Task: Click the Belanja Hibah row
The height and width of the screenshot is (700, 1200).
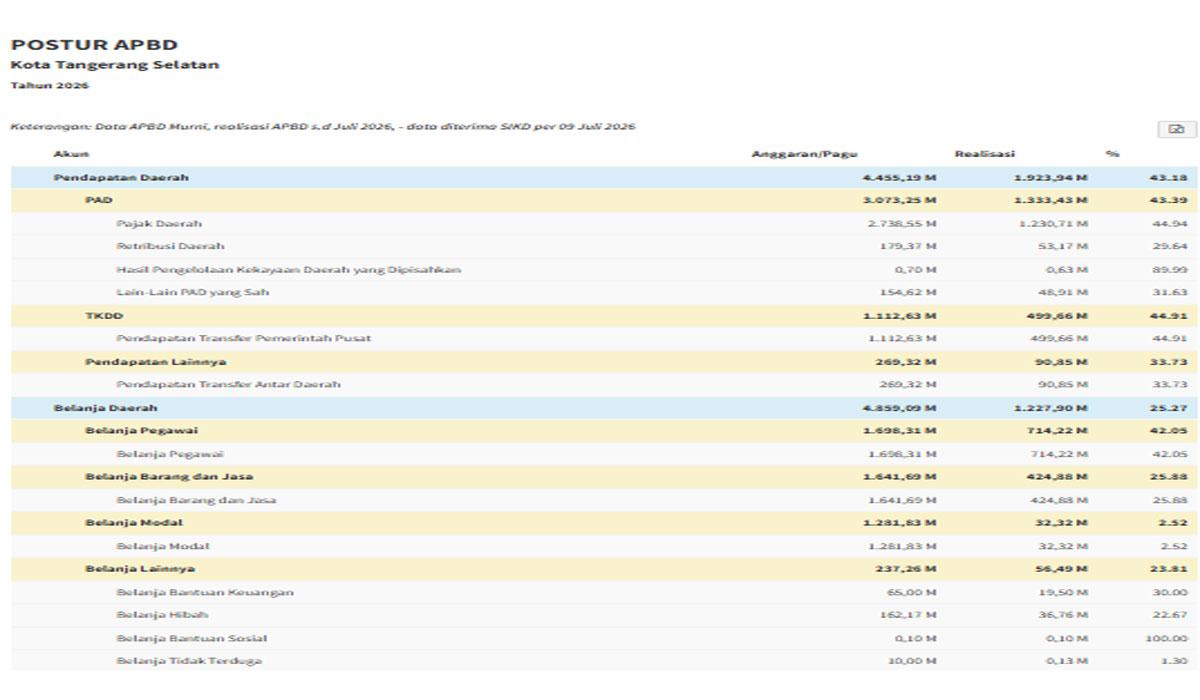Action: 600,615
